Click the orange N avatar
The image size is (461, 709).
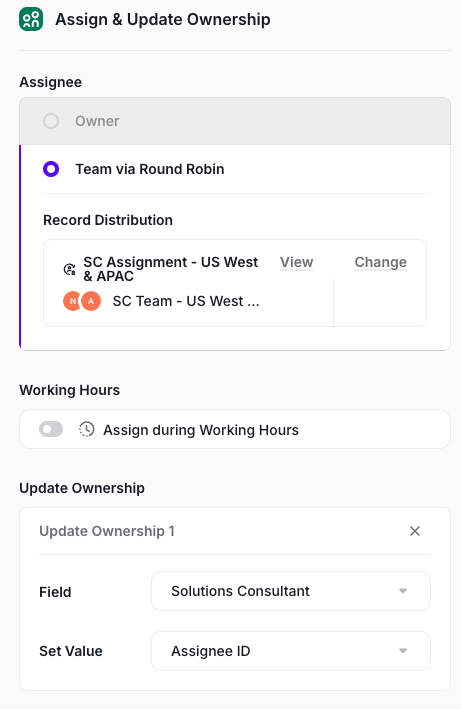[72, 301]
